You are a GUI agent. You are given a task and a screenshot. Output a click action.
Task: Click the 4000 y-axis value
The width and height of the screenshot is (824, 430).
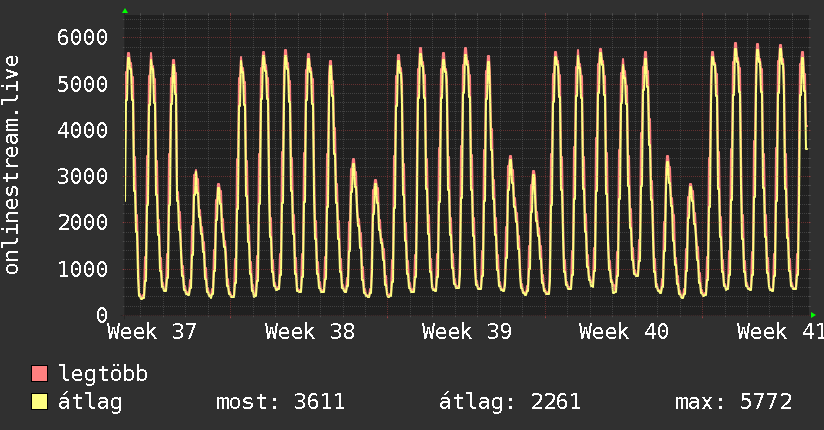coord(83,130)
